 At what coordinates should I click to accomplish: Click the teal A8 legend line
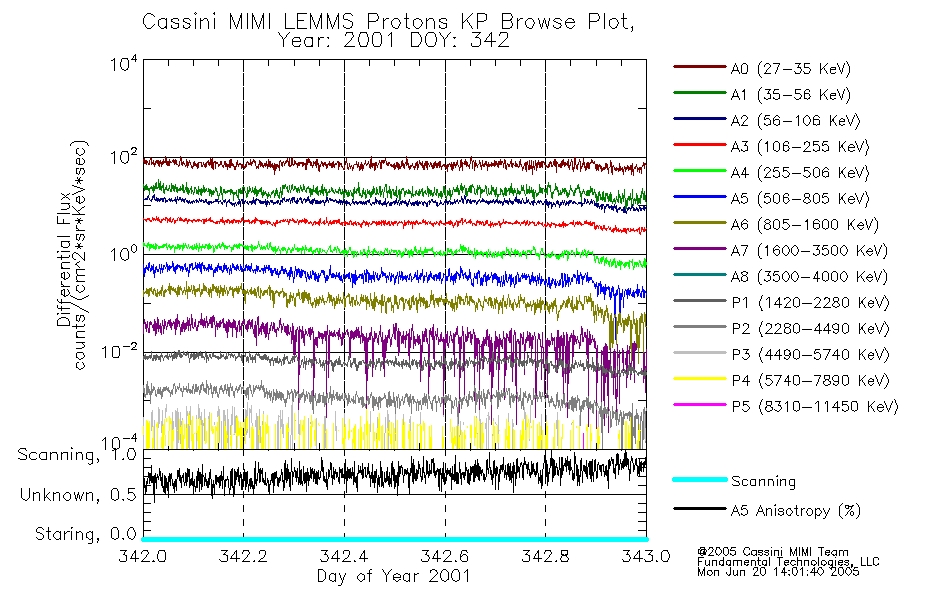tap(699, 275)
